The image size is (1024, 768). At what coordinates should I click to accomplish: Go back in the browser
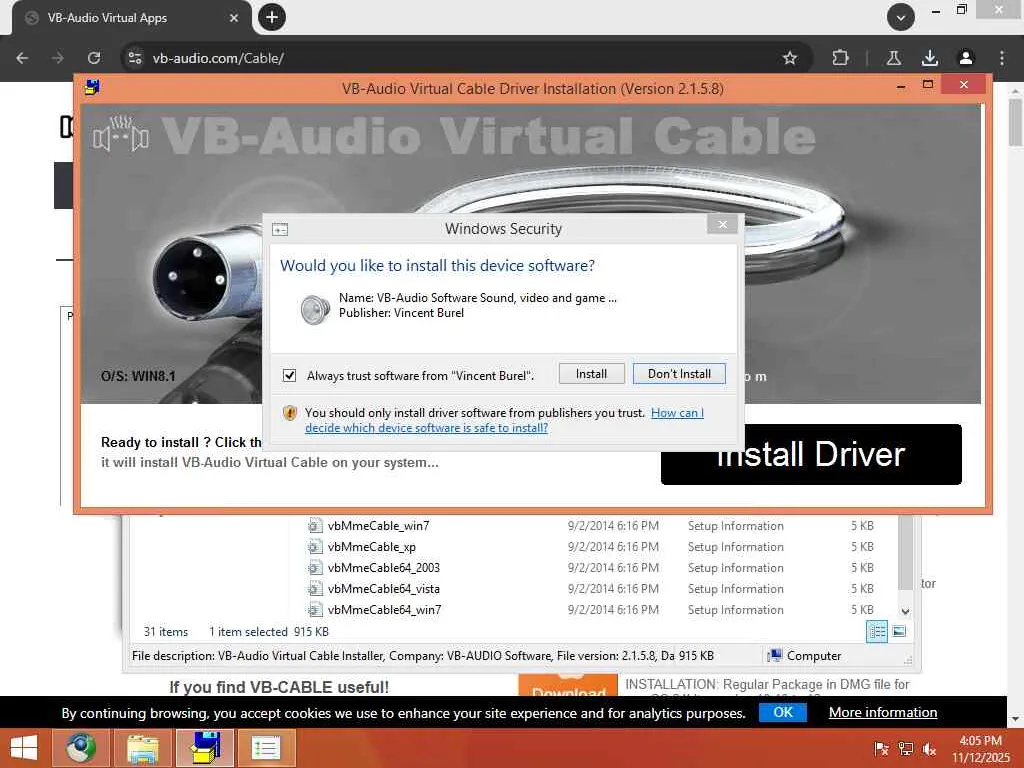click(x=22, y=58)
